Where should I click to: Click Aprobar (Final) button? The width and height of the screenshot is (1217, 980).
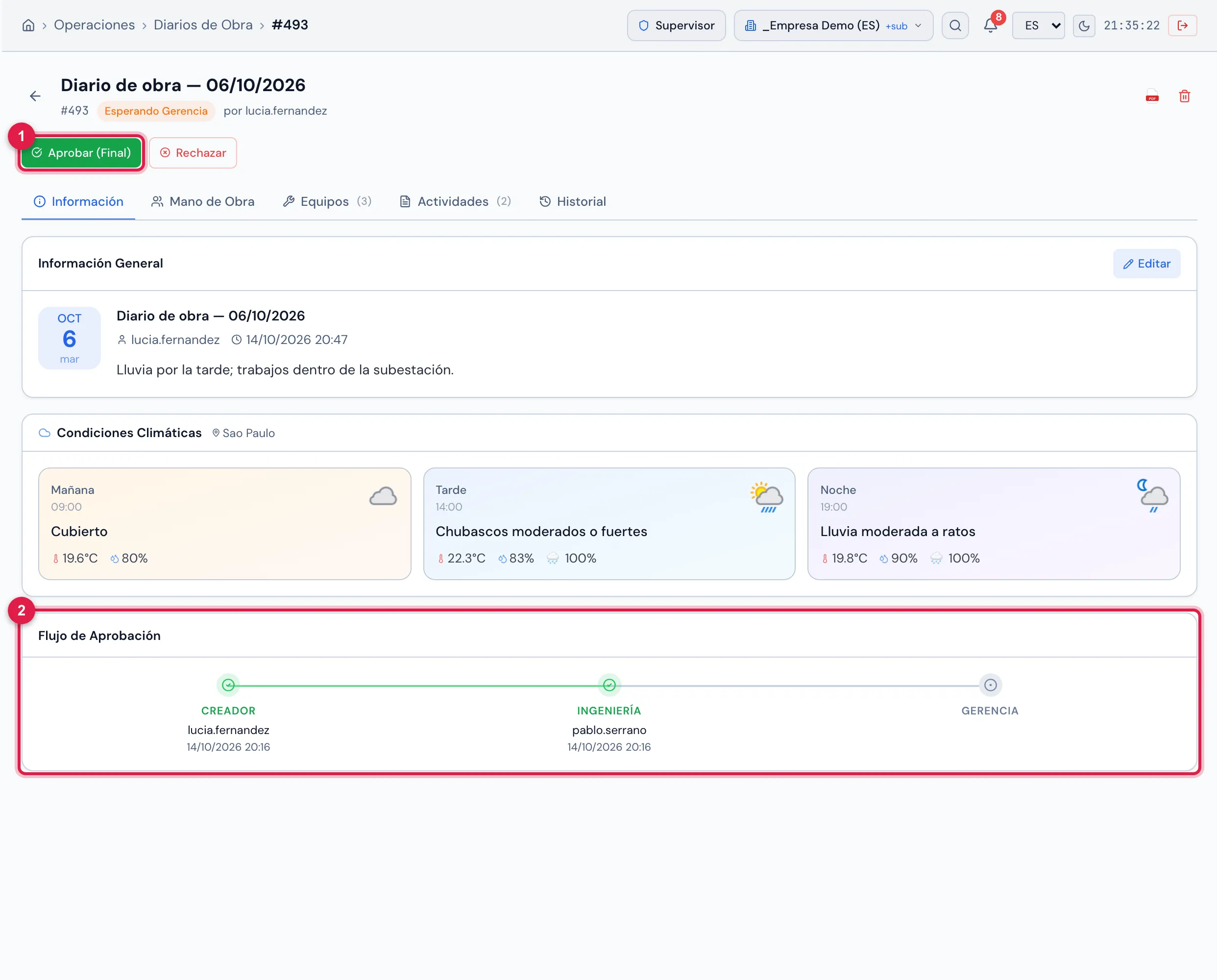click(x=81, y=153)
